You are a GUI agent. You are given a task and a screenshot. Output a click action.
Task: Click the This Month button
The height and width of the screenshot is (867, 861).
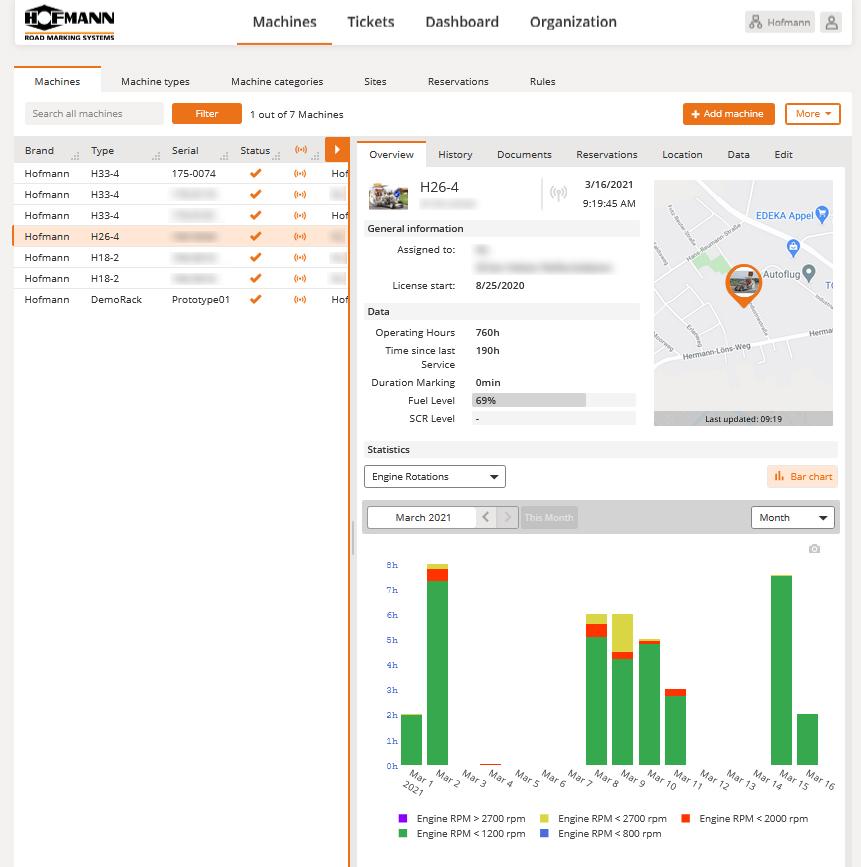click(x=549, y=518)
